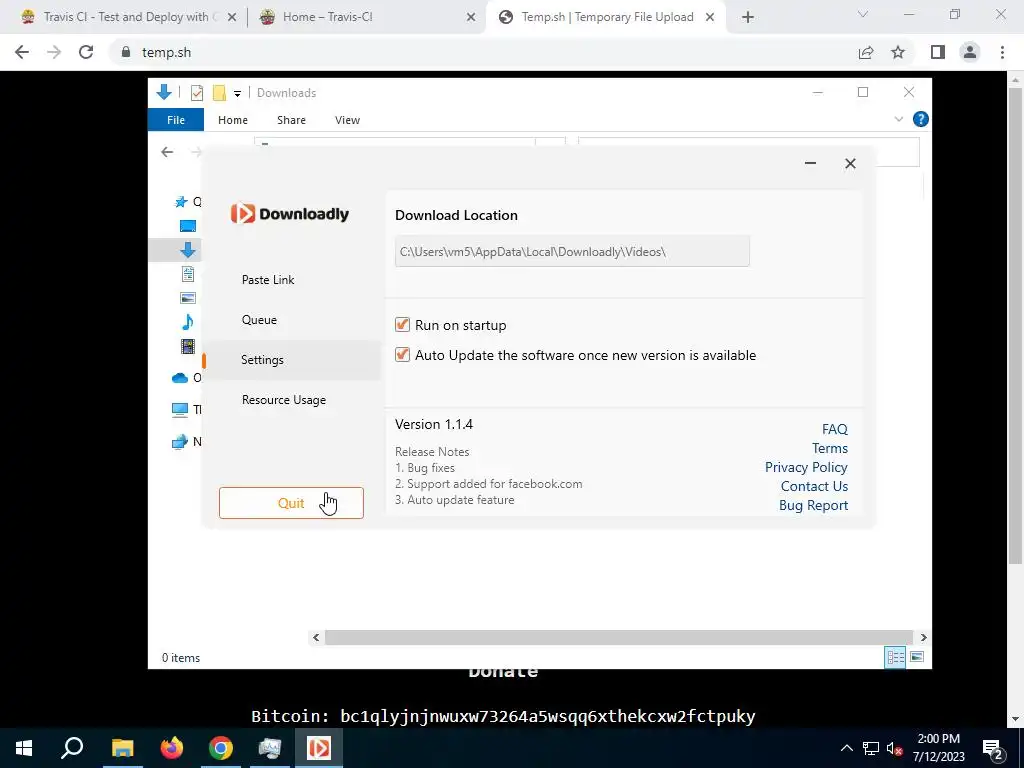
Task: Open View tab in Downloads explorer
Action: tap(347, 120)
